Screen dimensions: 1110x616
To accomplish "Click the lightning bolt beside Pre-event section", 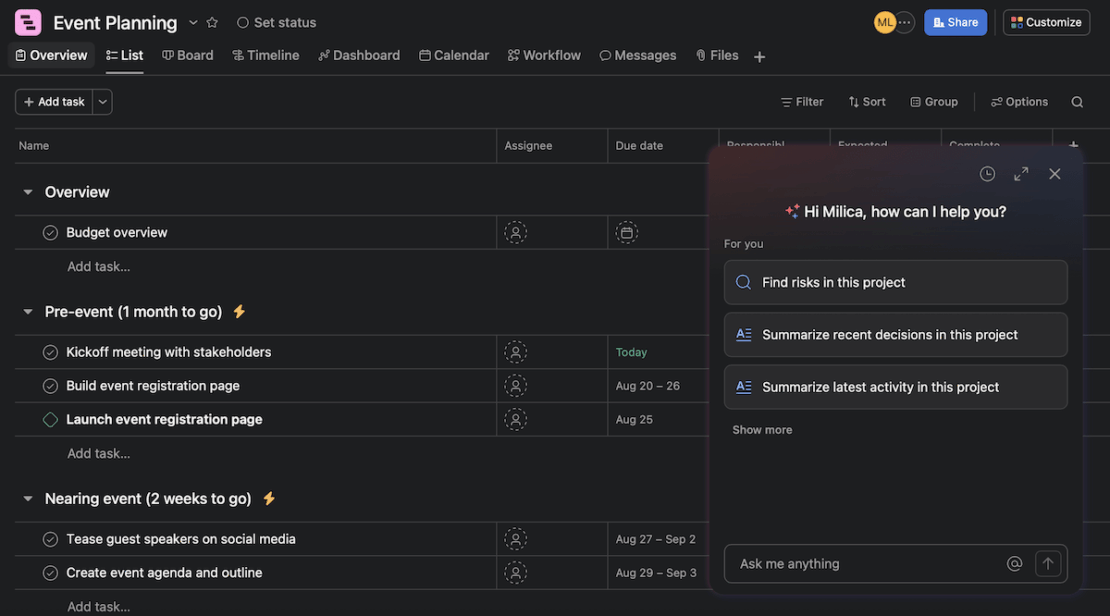I will 238,311.
